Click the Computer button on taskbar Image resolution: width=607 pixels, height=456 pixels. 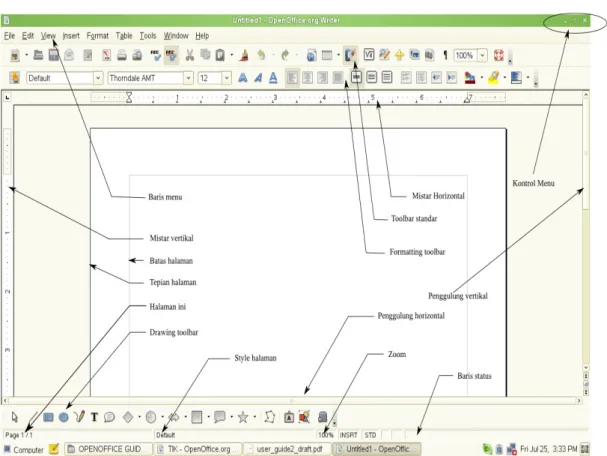24,449
